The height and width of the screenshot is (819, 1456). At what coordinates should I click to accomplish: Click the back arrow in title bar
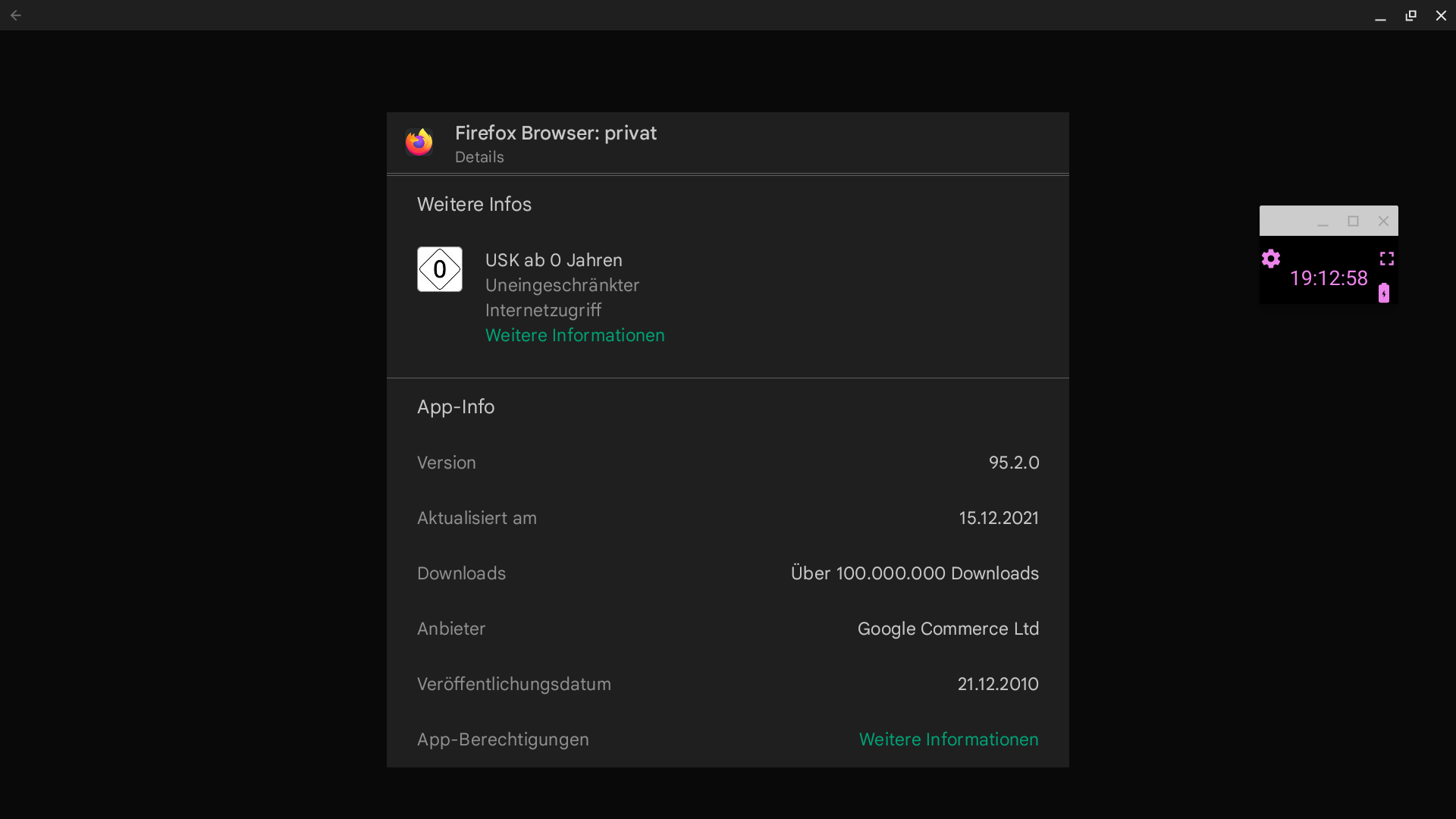(x=16, y=15)
